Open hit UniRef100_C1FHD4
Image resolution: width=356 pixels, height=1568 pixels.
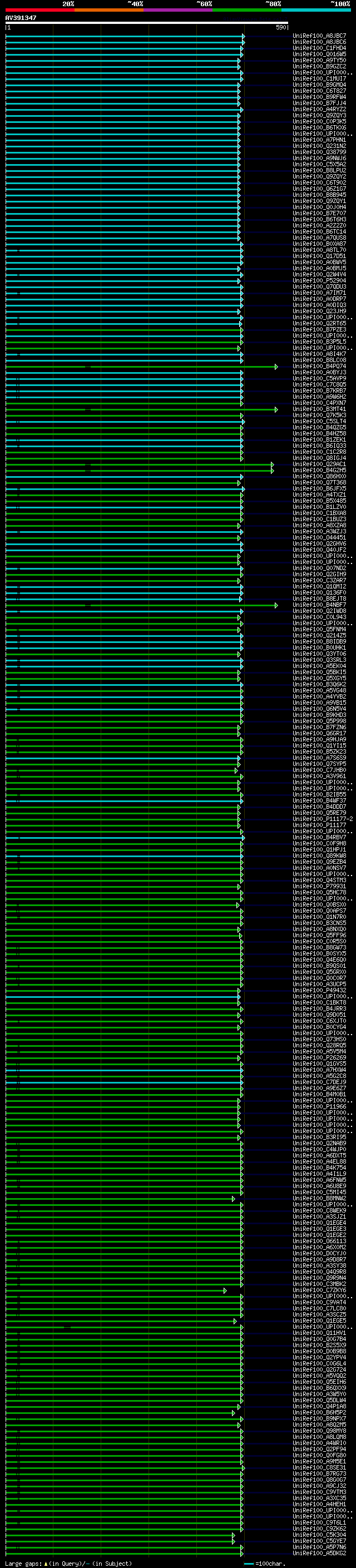pos(319,48)
